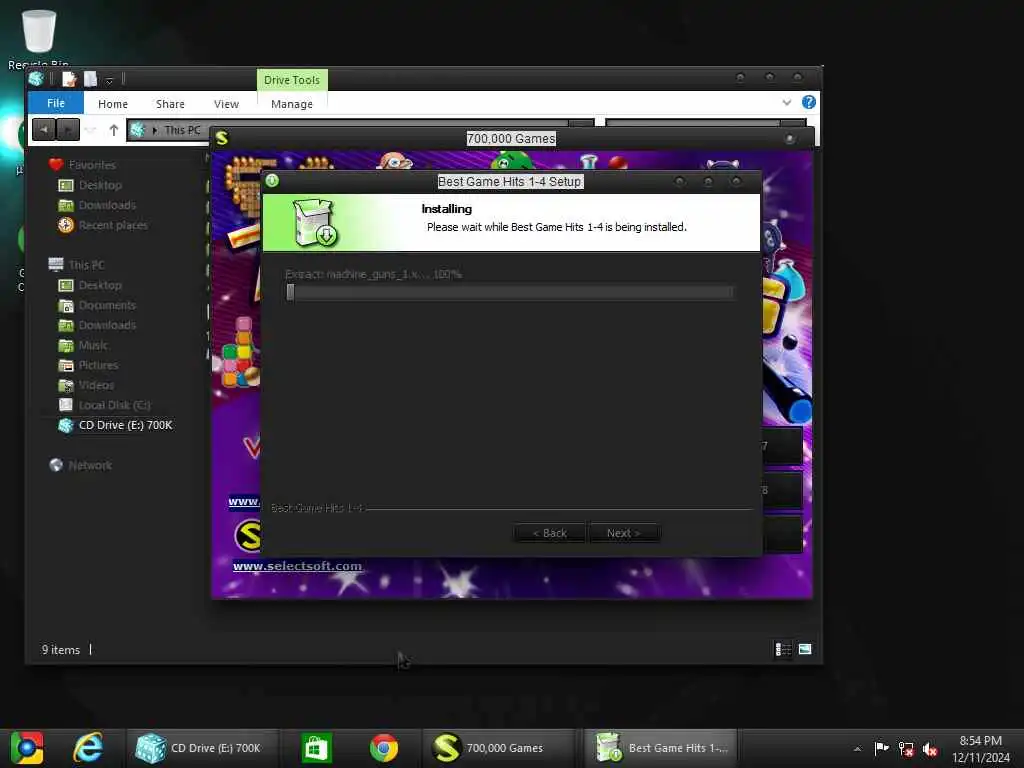Screen dimensions: 1024x768
Task: Launch Internet Explorer from the taskbar
Action: [x=88, y=748]
